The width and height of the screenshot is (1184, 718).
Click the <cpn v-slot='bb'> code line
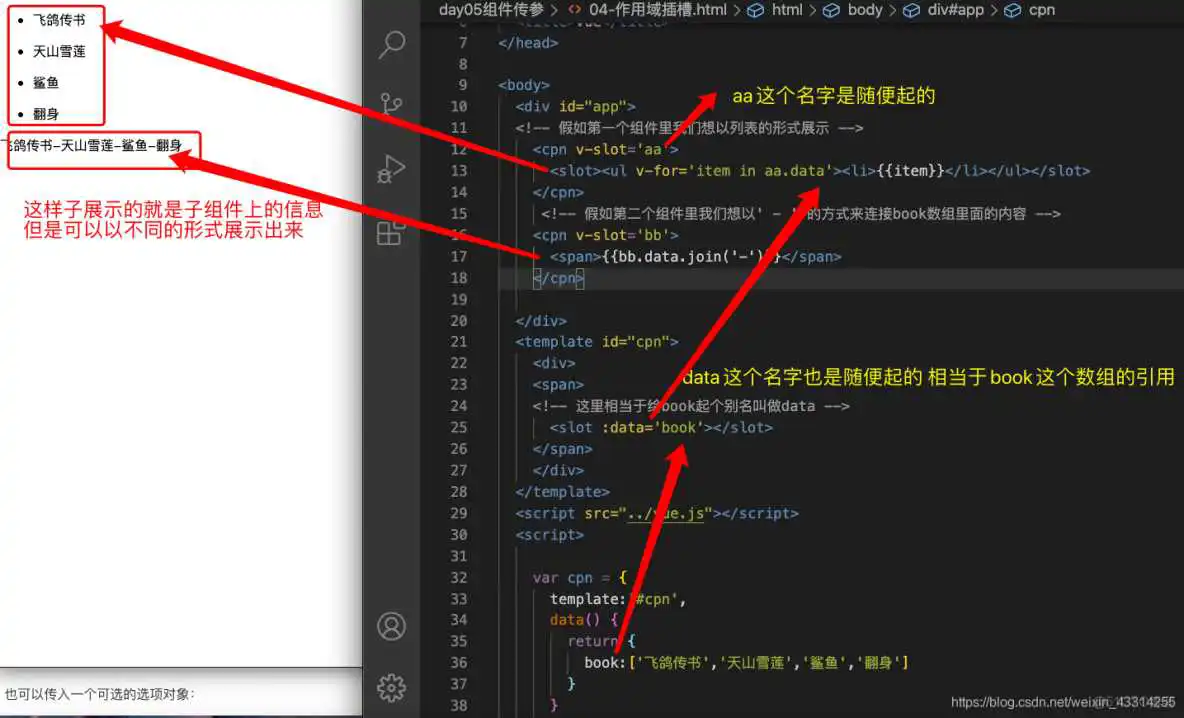click(x=605, y=236)
